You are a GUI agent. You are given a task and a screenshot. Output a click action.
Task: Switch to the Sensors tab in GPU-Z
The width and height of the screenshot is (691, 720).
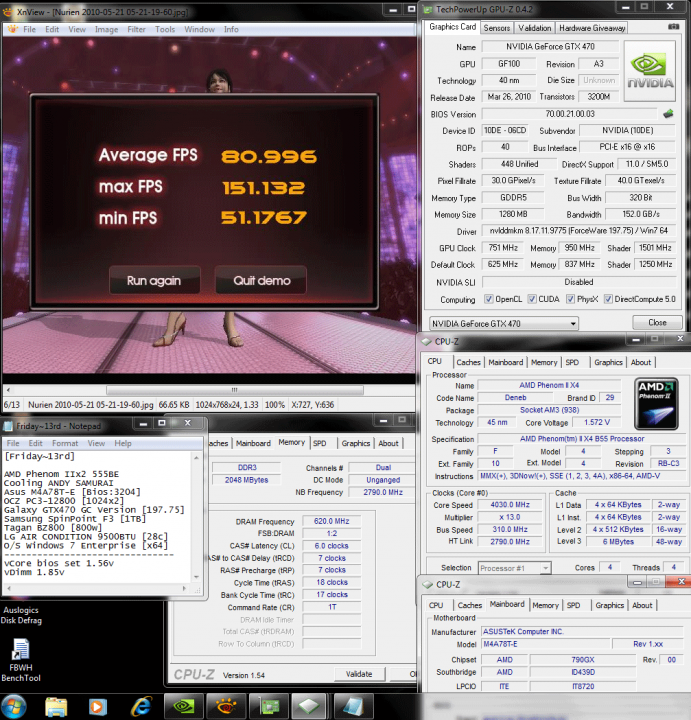point(497,28)
